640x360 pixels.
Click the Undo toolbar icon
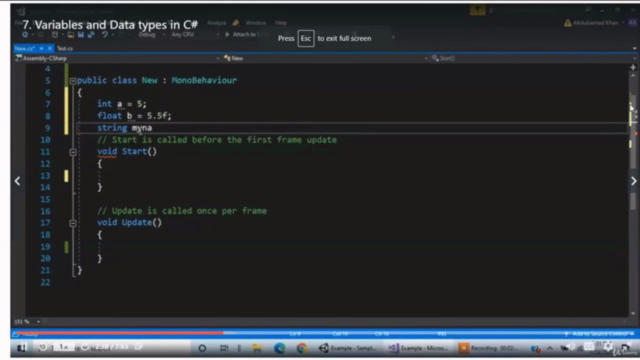[105, 35]
